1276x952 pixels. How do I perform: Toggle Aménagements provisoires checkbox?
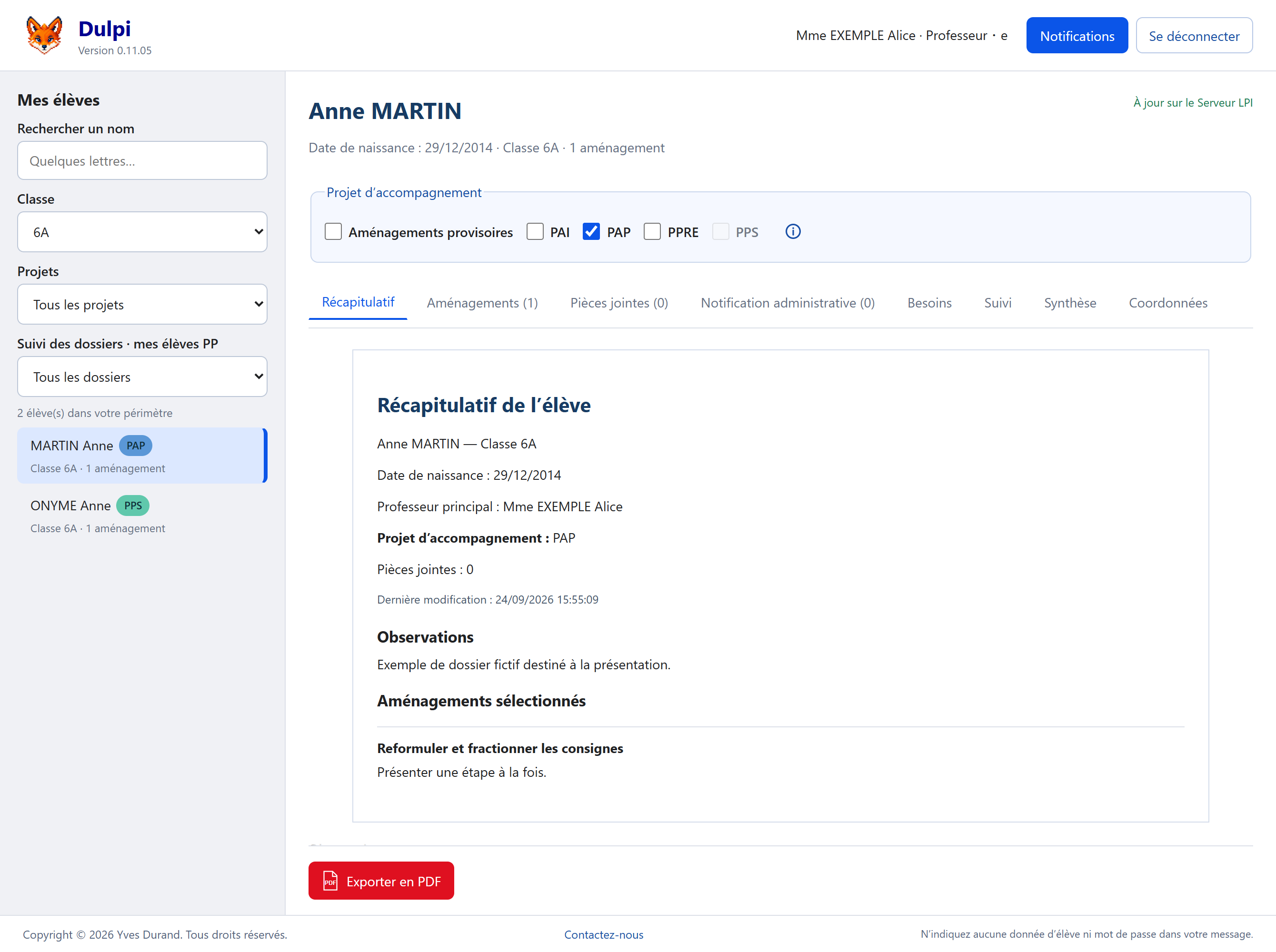click(x=333, y=232)
